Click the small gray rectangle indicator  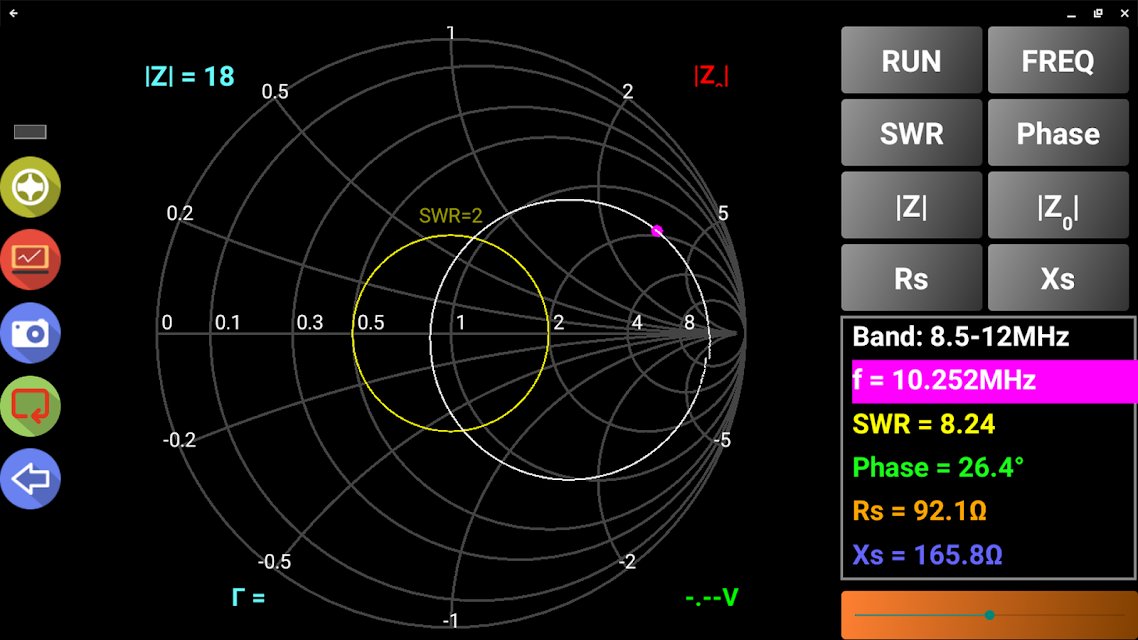pos(30,132)
